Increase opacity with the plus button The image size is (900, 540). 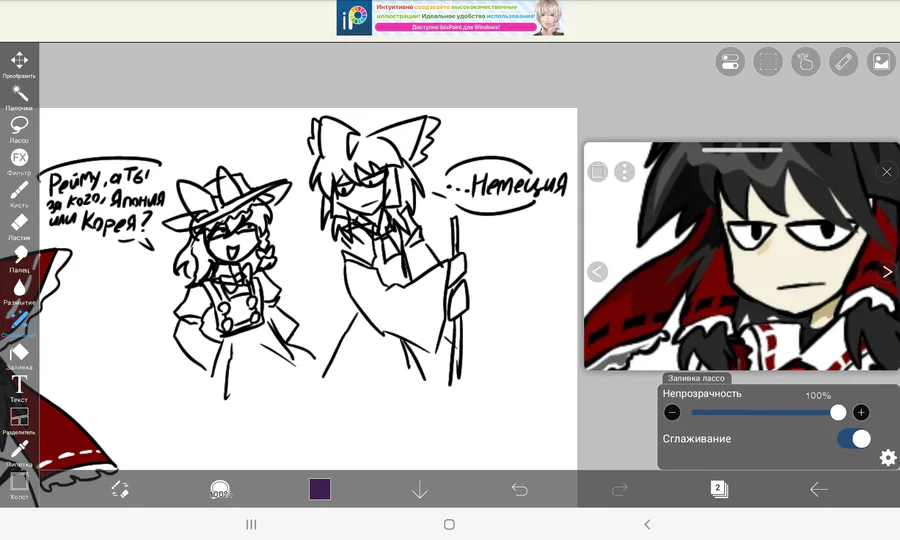(x=860, y=412)
